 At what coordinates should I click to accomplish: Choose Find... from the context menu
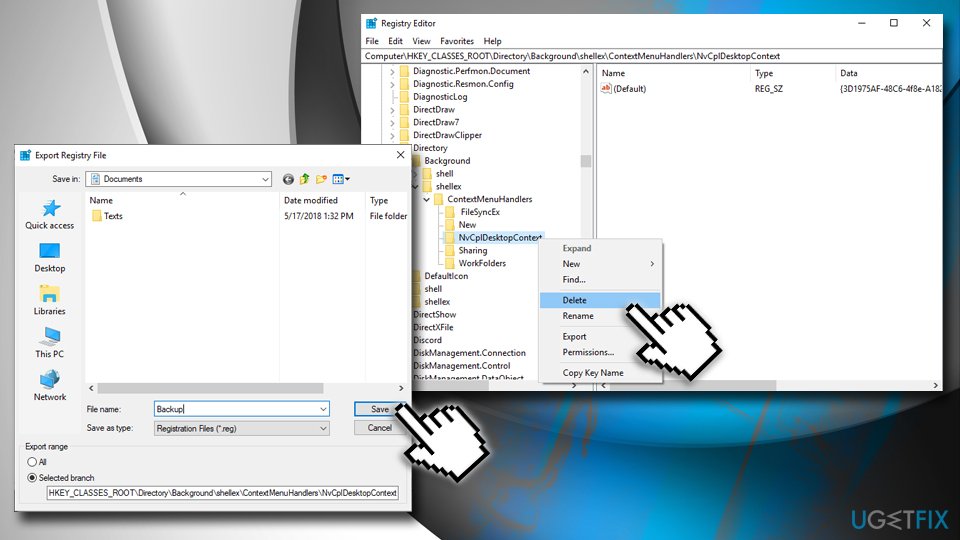pyautogui.click(x=601, y=279)
